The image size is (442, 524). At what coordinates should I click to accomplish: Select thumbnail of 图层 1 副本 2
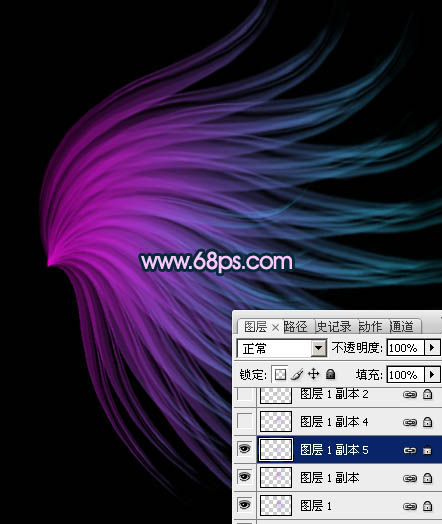click(276, 395)
